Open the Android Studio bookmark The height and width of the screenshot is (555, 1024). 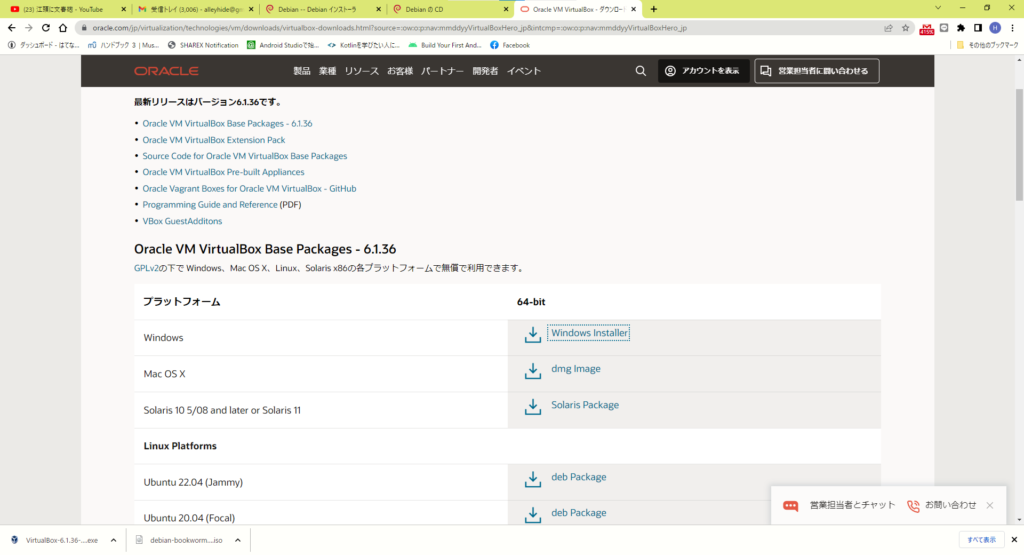pos(283,45)
